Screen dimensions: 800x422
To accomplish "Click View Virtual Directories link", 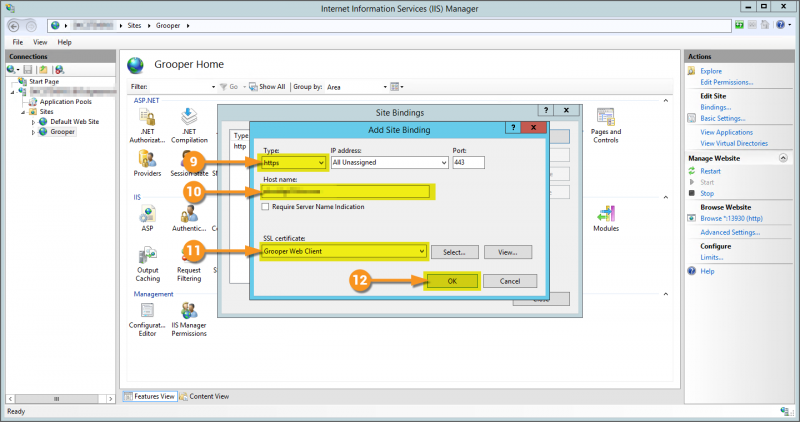I will pos(734,143).
